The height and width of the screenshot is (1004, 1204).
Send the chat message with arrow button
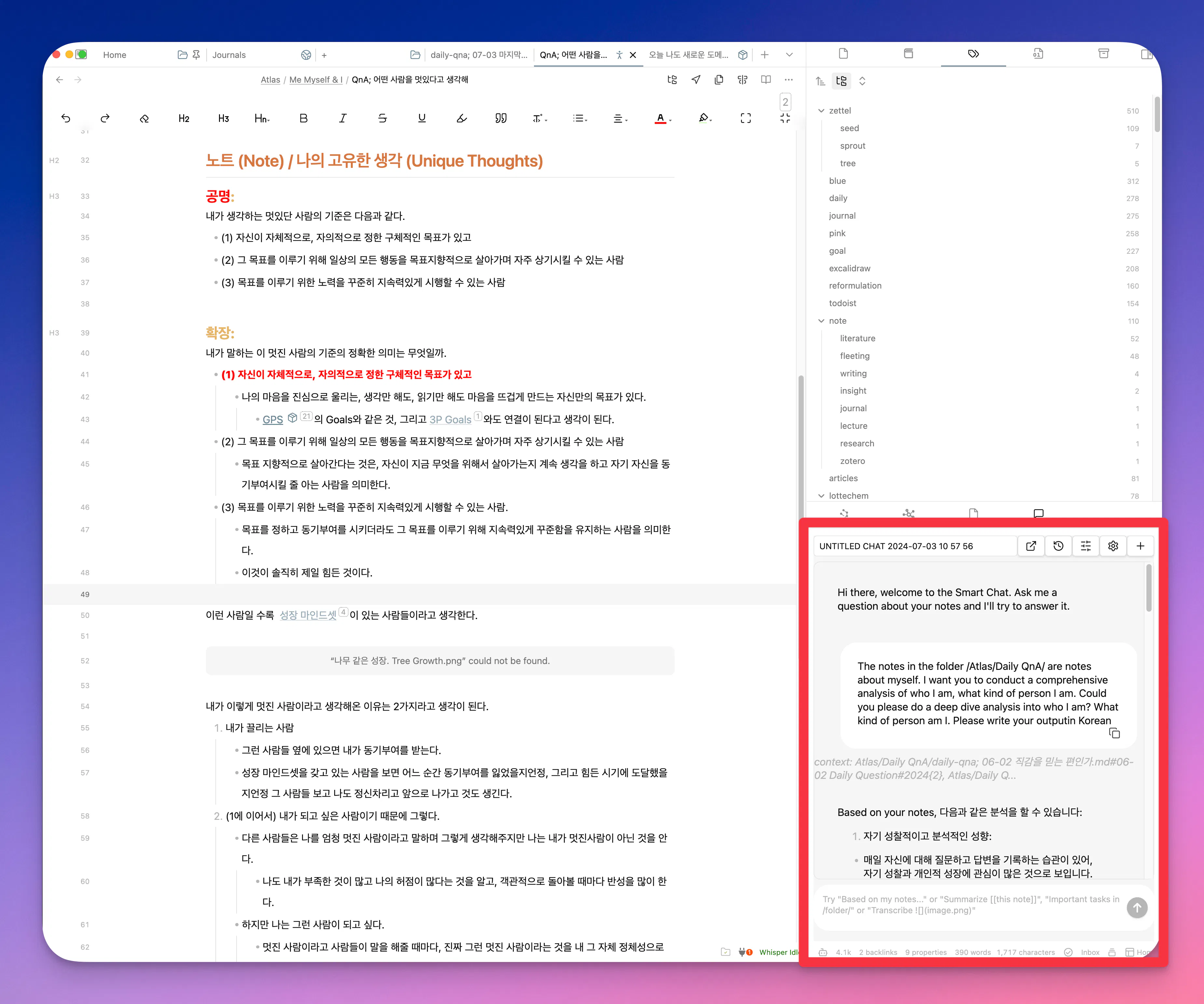click(x=1136, y=907)
